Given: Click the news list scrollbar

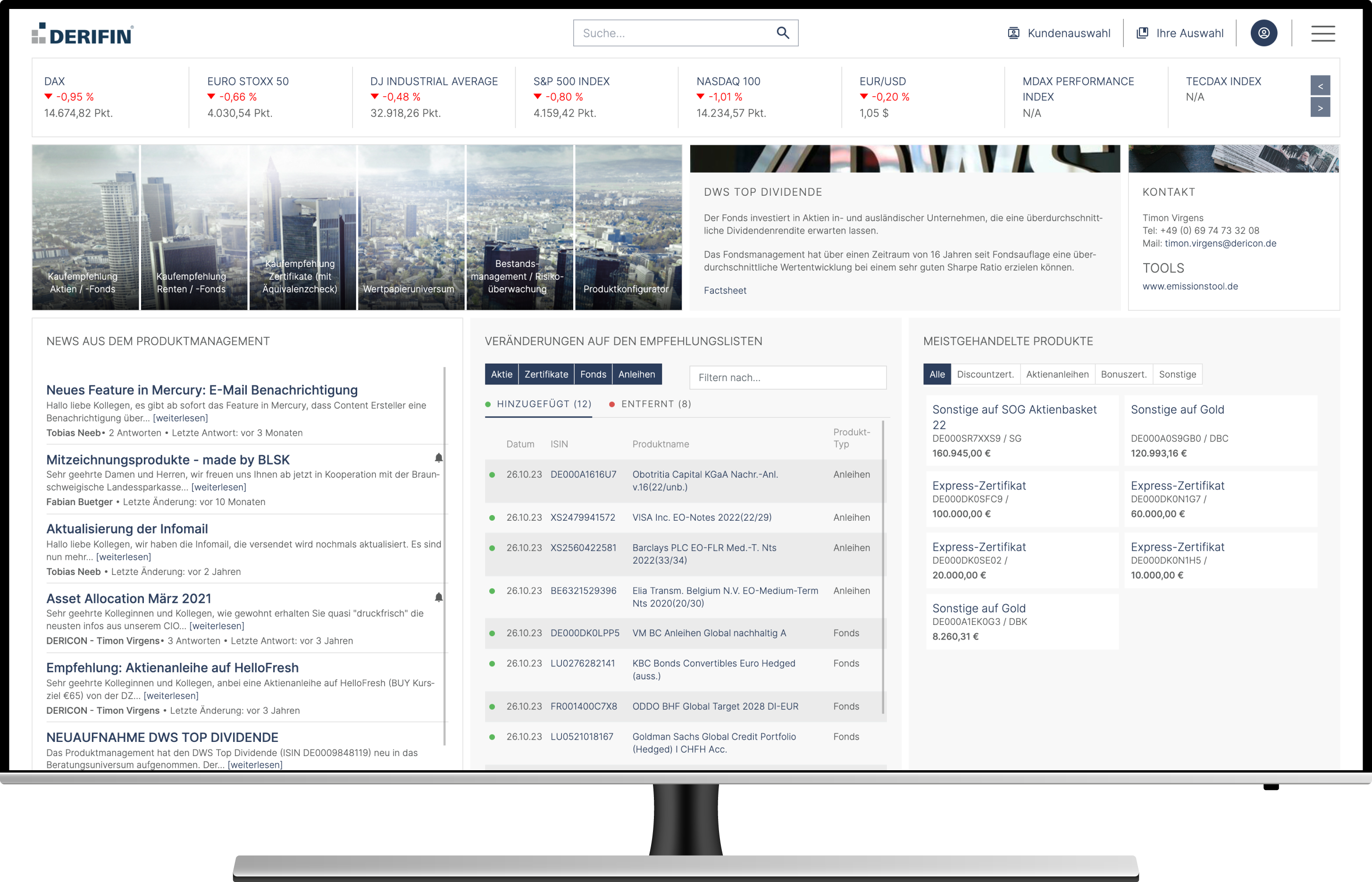Looking at the screenshot, I should tap(444, 556).
